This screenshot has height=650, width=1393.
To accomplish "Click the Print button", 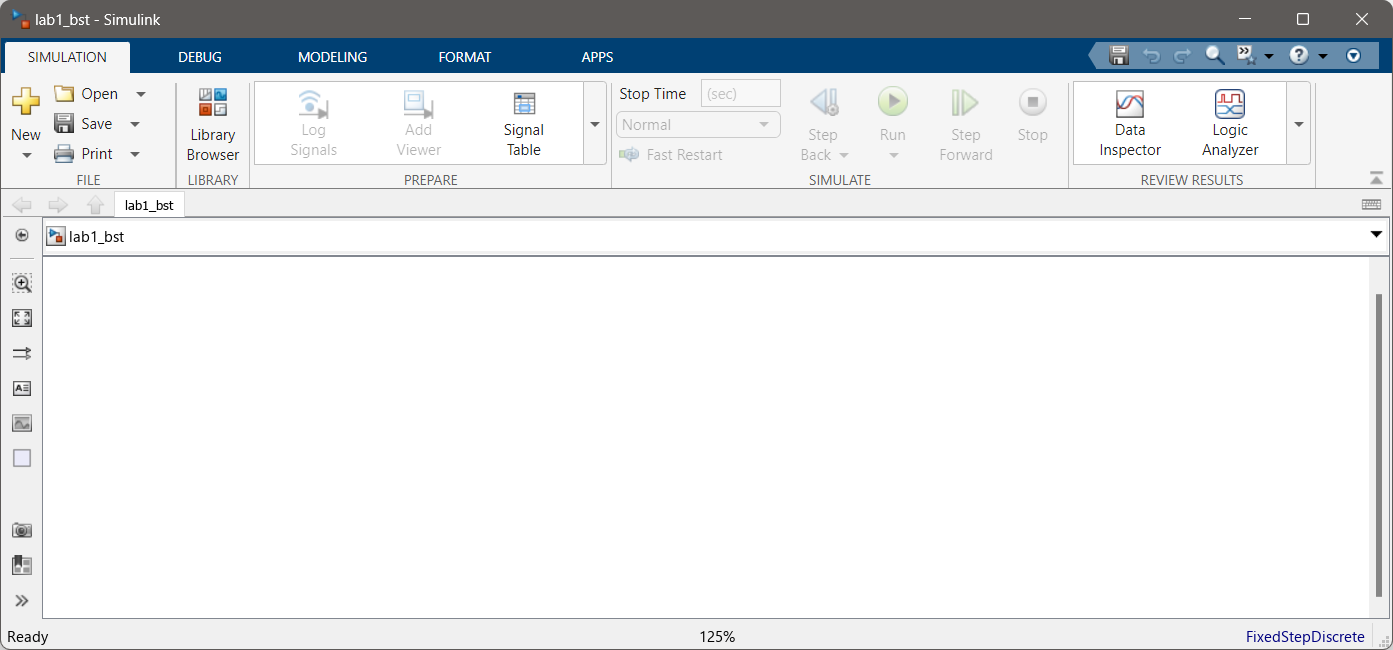I will [83, 154].
